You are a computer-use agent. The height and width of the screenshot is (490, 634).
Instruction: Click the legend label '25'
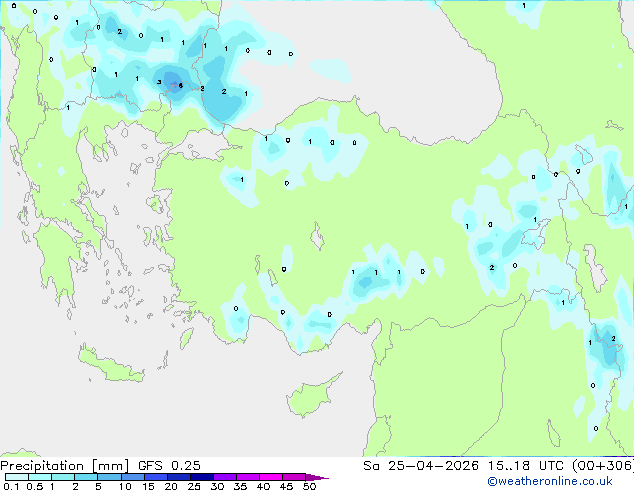pos(194,486)
